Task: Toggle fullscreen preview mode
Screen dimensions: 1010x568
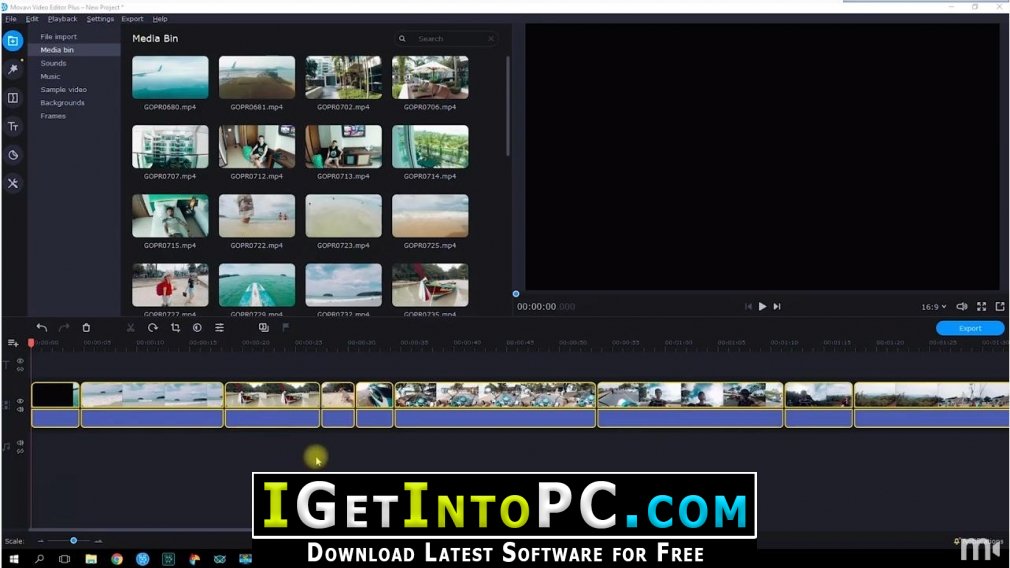Action: [x=982, y=307]
